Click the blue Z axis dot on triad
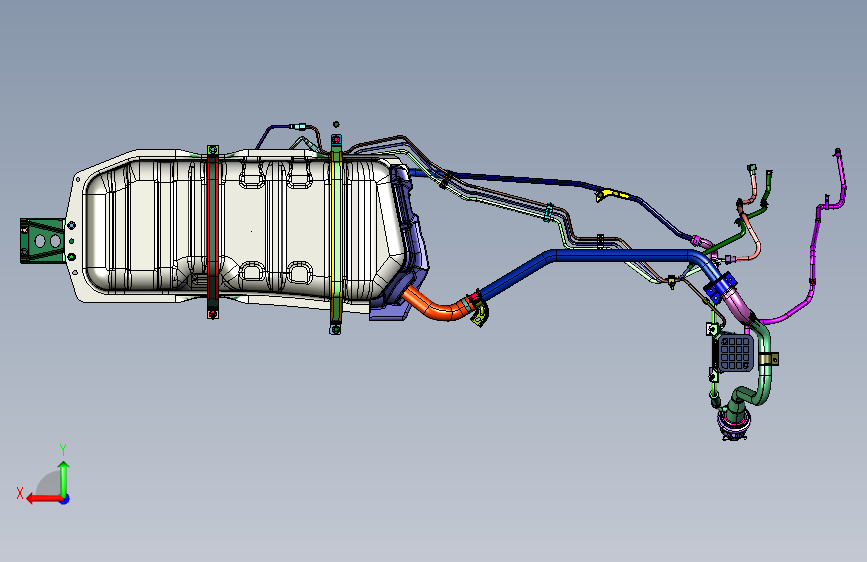This screenshot has height=562, width=867. pos(65,499)
